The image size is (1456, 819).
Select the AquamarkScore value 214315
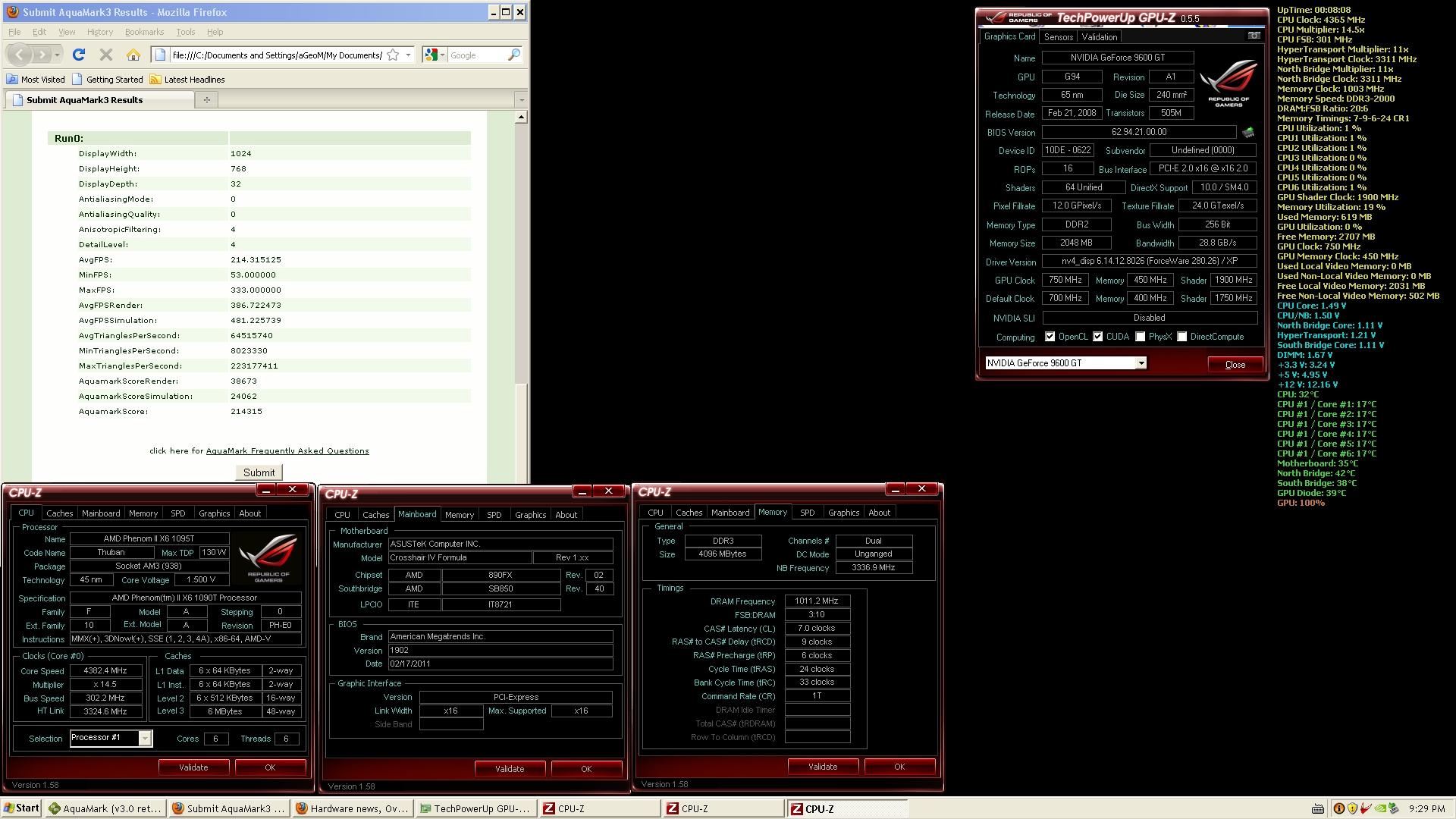click(246, 411)
